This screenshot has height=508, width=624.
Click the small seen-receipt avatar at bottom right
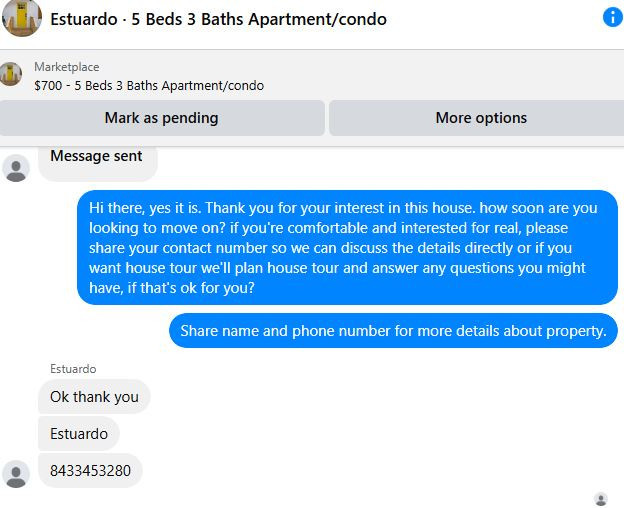tap(601, 499)
